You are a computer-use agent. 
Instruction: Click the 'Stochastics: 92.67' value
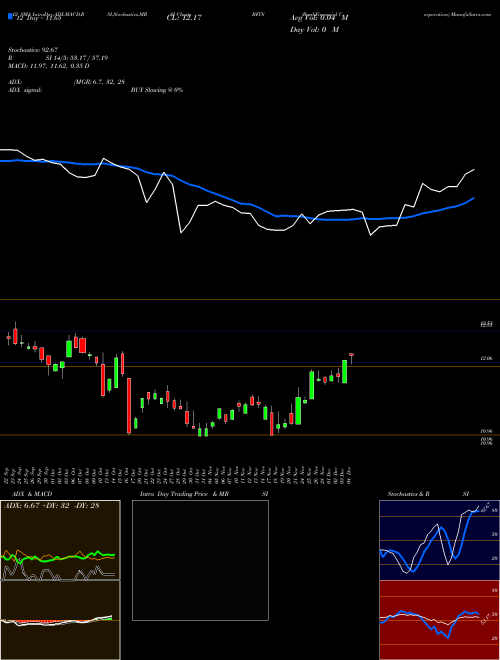click(32, 50)
